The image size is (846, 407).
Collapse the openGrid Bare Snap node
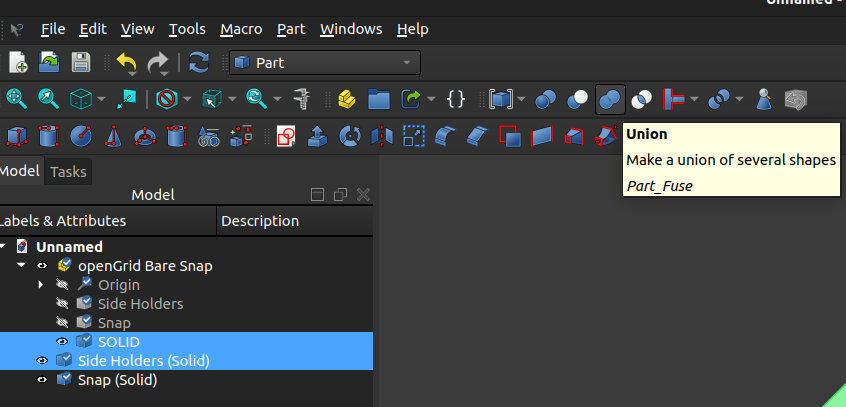[22, 266]
